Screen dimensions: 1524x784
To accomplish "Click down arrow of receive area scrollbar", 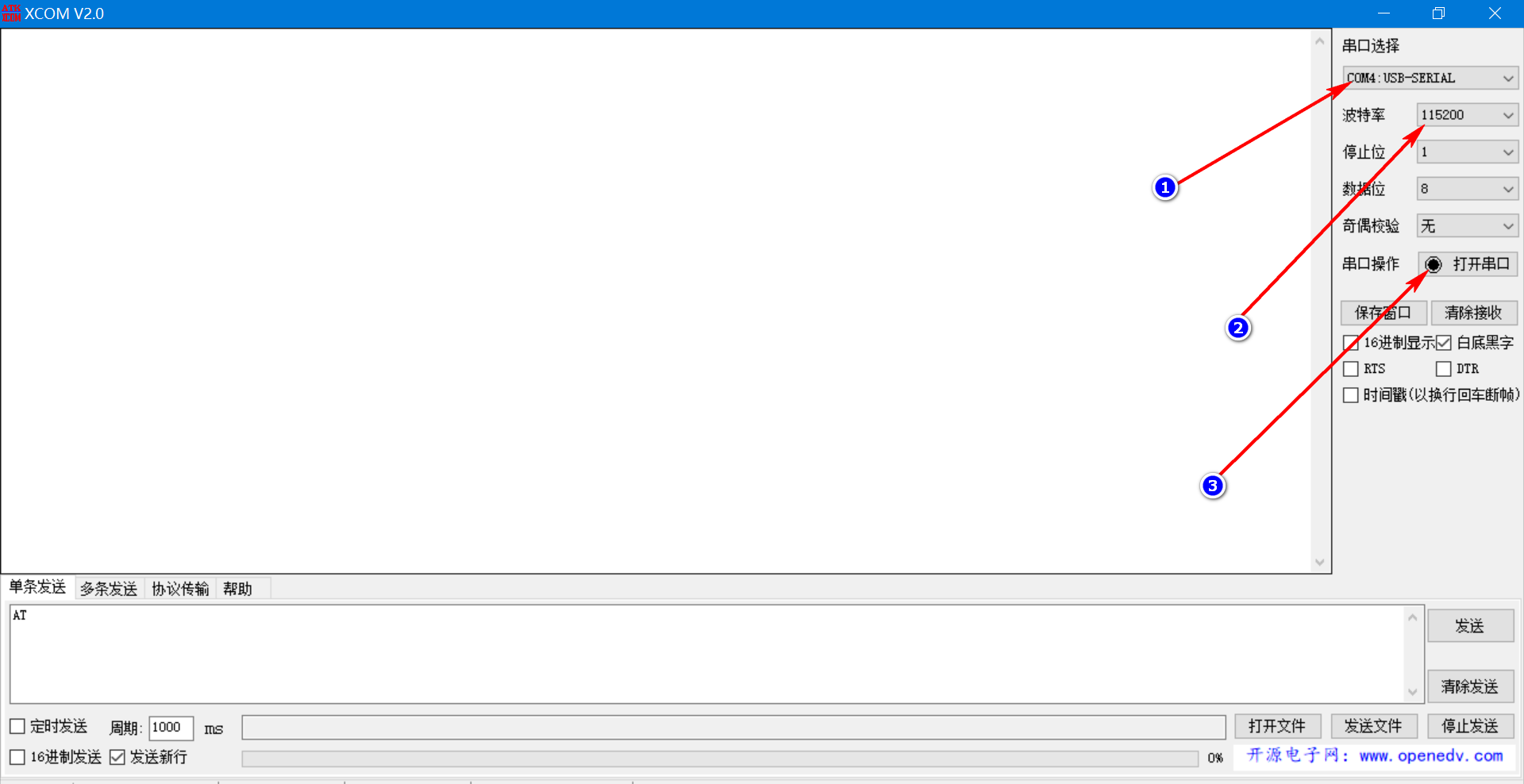I will pos(1319,563).
